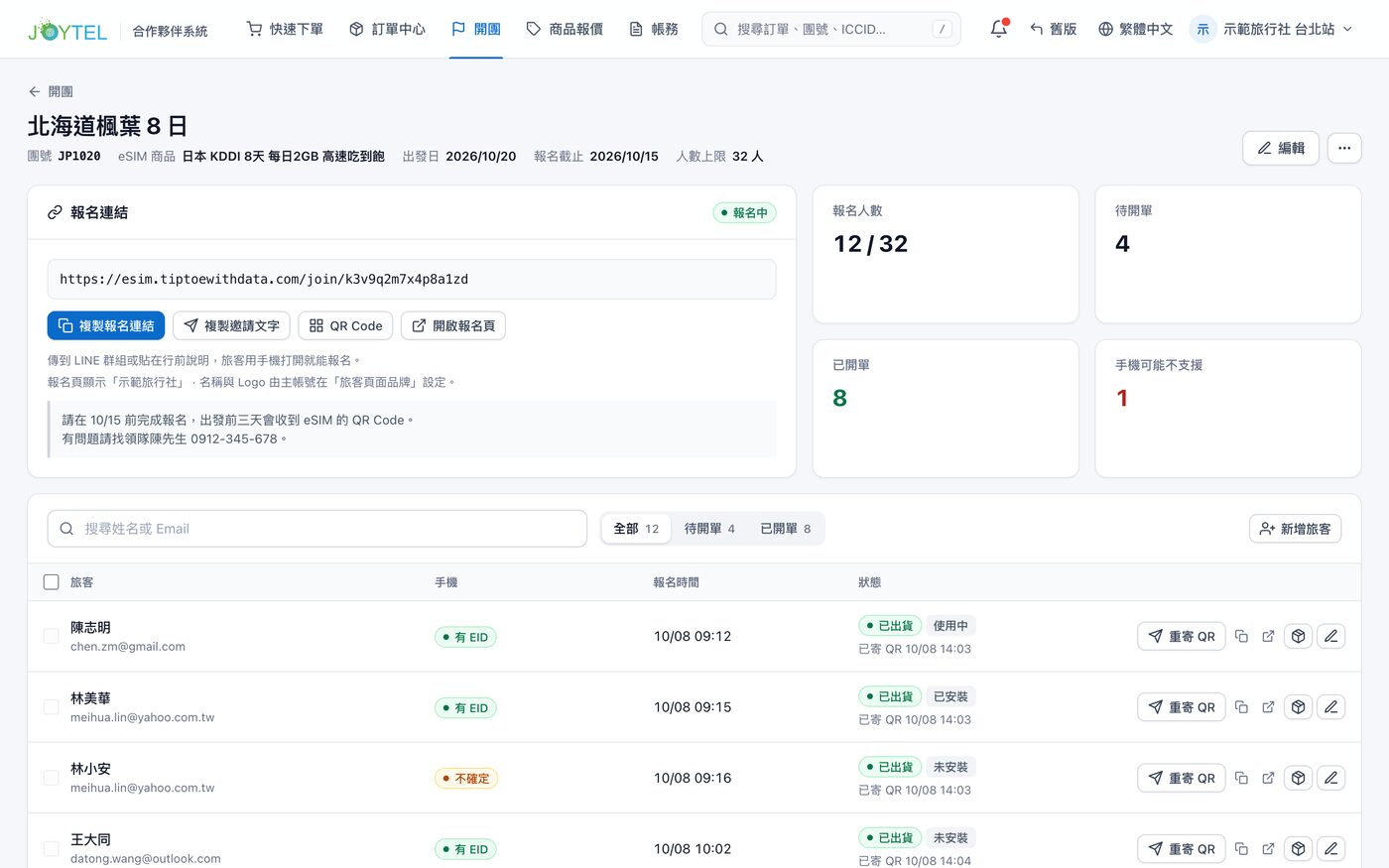Click the 編輯 button for this tour
1389x868 pixels.
[1281, 148]
